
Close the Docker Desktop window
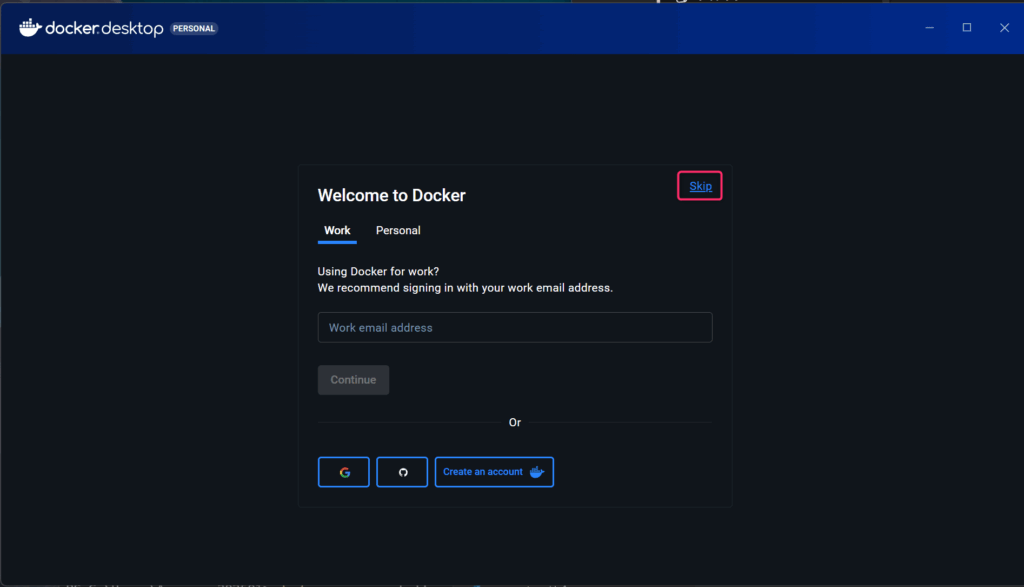pos(1004,28)
